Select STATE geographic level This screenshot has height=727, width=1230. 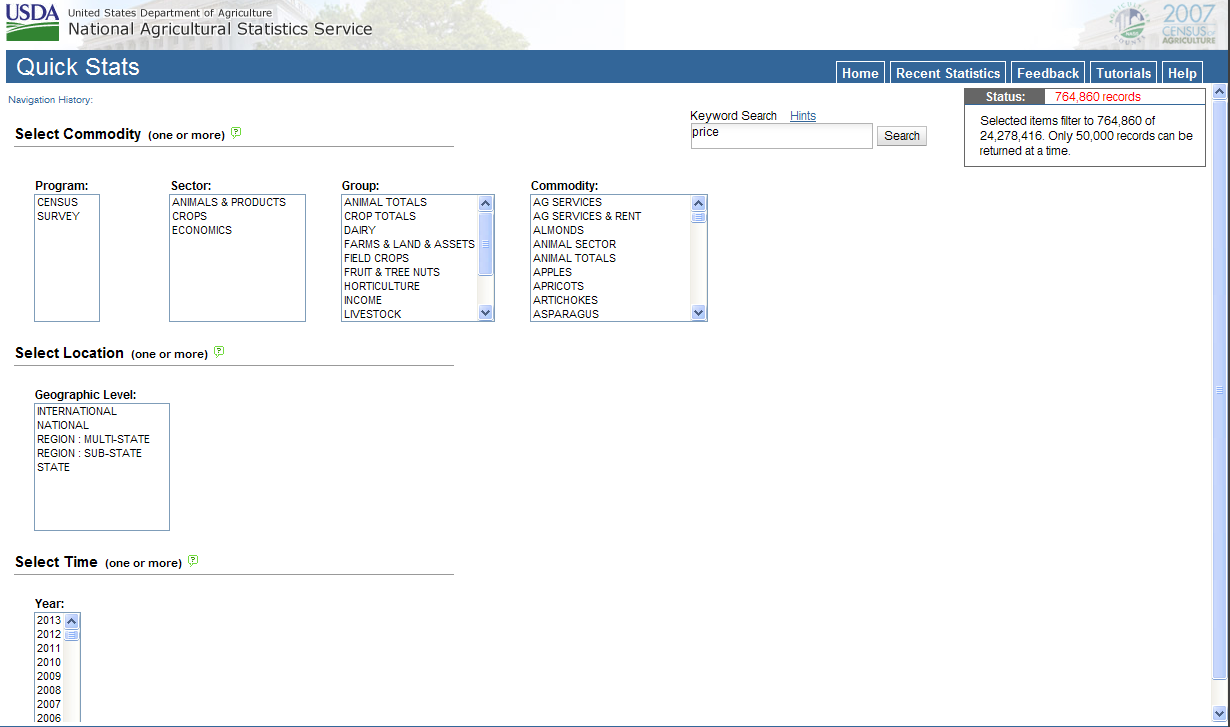point(102,467)
